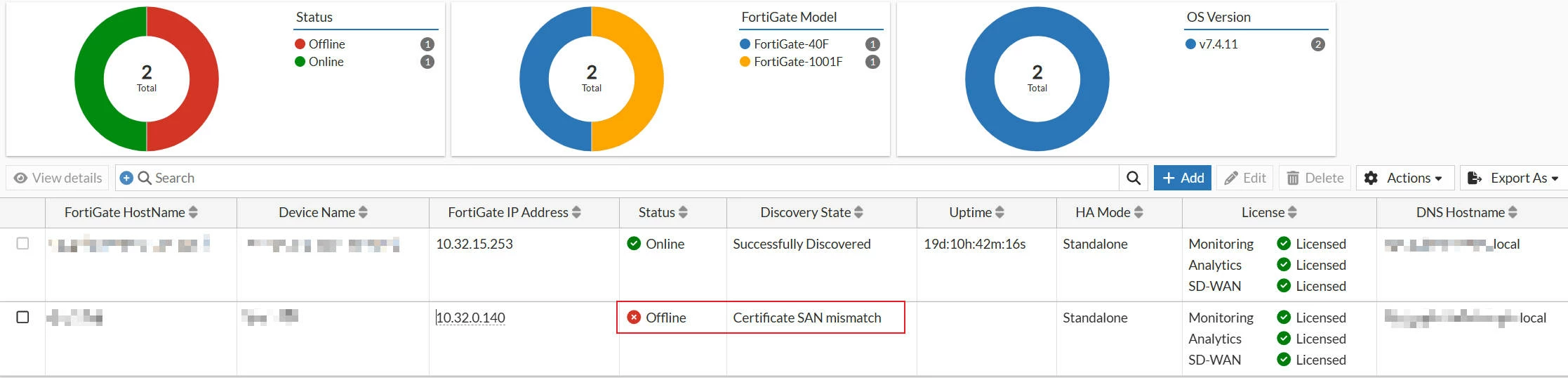The image size is (1568, 378).
Task: Click FortiGate-40F legend entry
Action: (x=785, y=44)
